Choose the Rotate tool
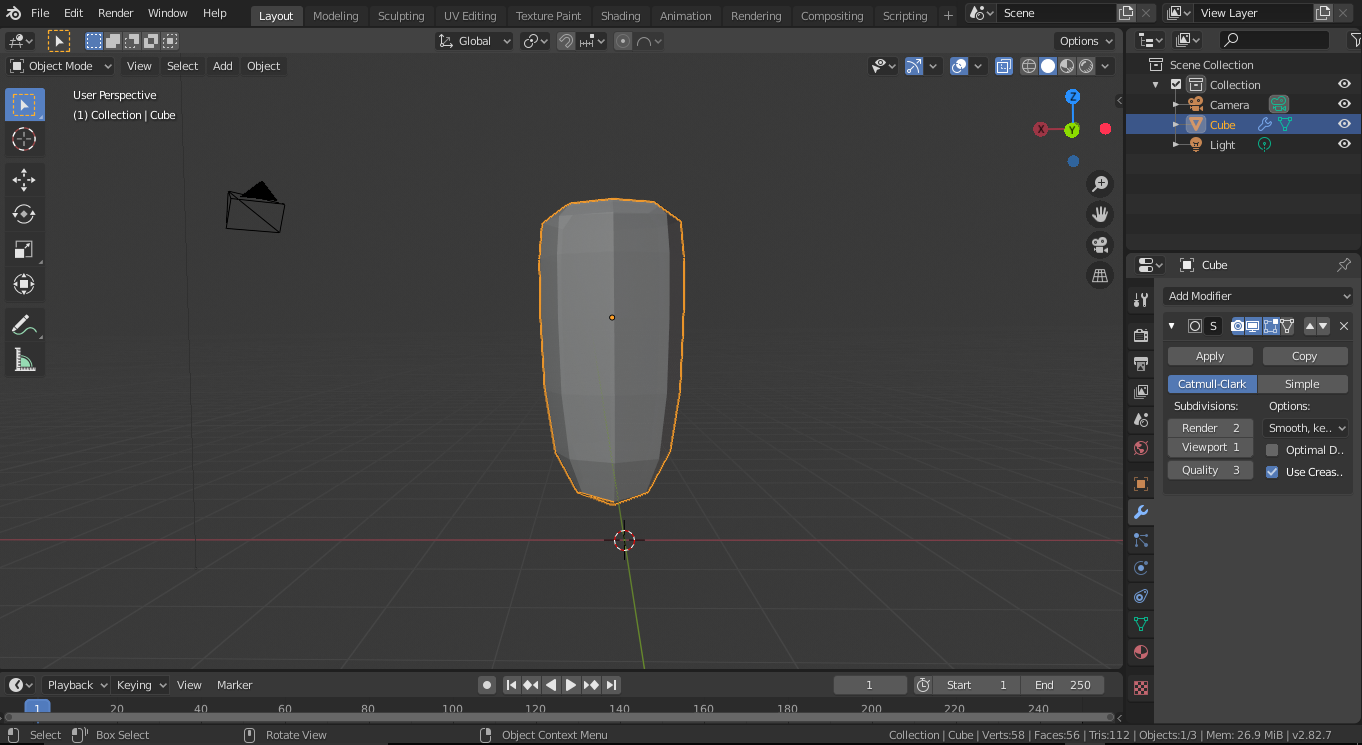This screenshot has width=1362, height=745. 24,214
